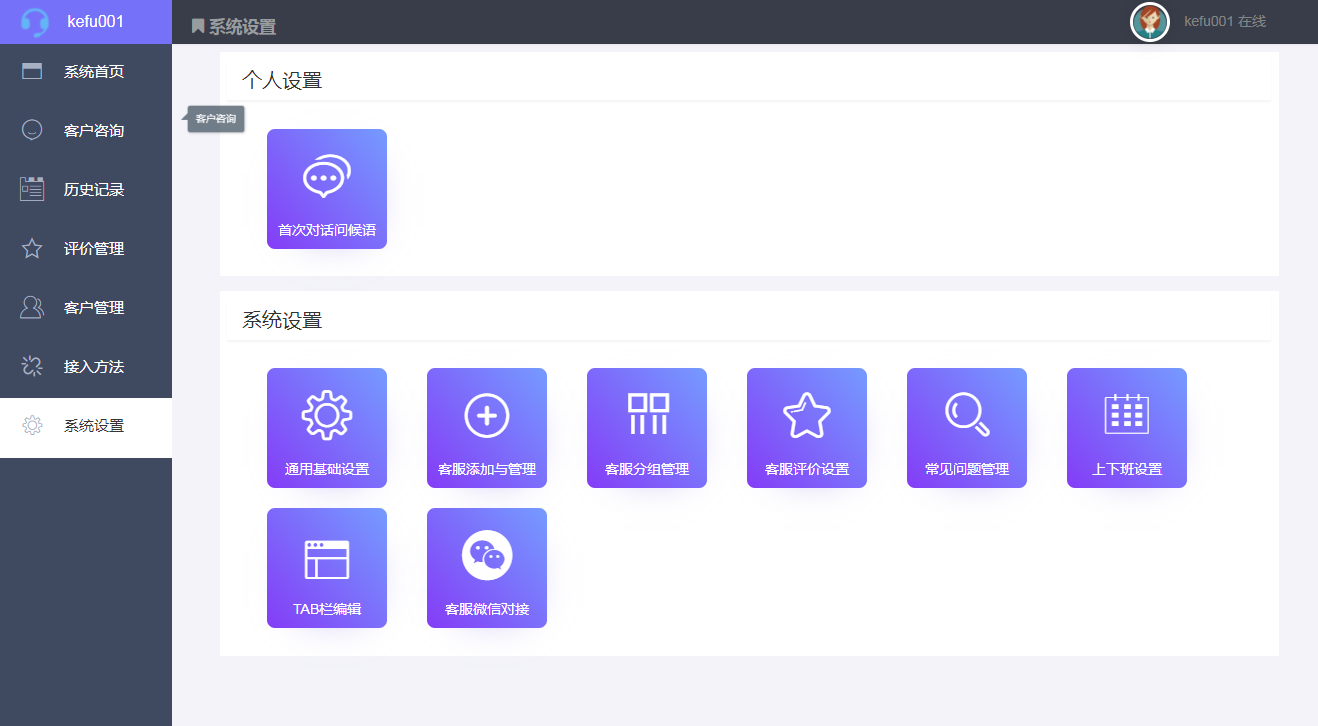1318x726 pixels.
Task: Click the 个人设置 section heading
Action: tap(282, 81)
